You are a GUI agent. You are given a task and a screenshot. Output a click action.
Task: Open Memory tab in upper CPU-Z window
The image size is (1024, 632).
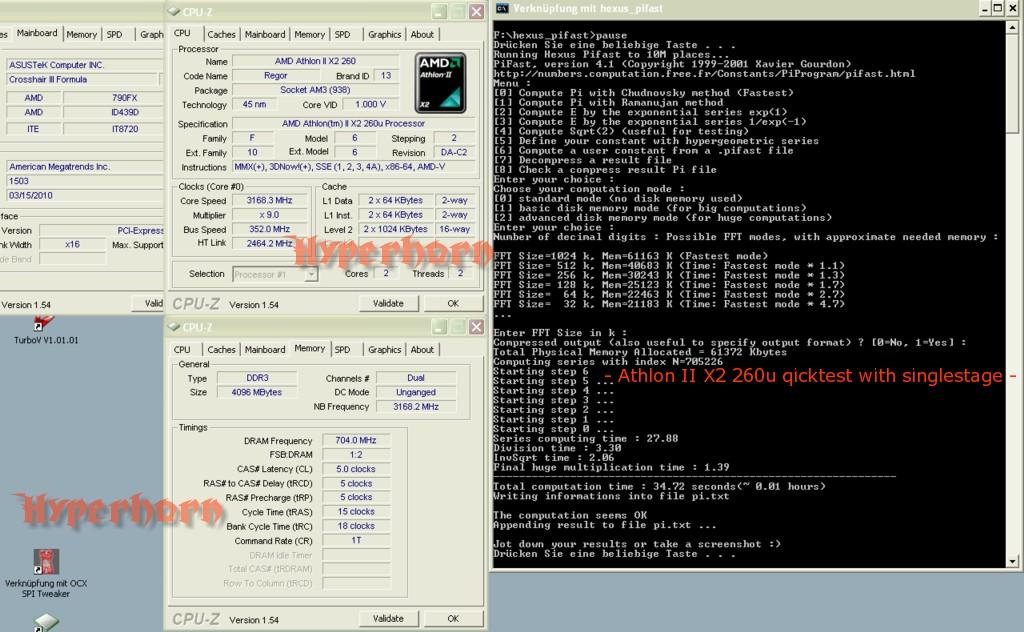[x=310, y=34]
